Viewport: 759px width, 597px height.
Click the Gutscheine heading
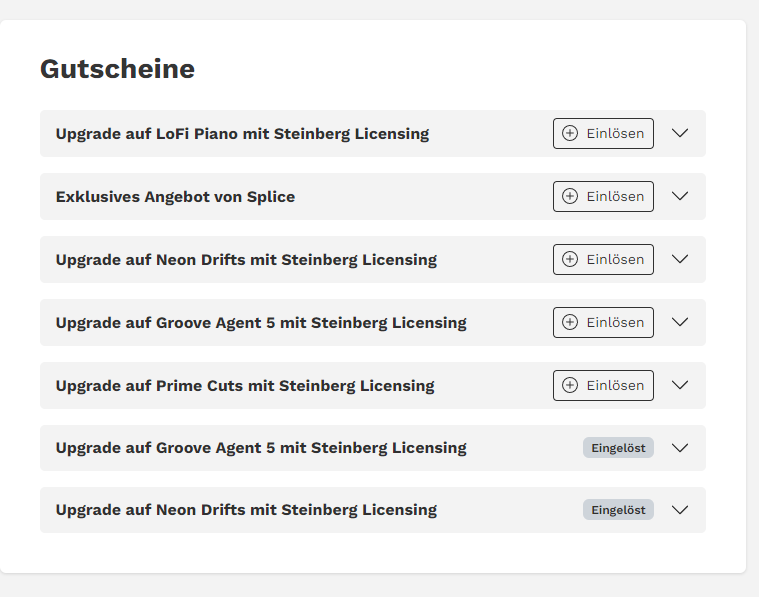[x=117, y=69]
